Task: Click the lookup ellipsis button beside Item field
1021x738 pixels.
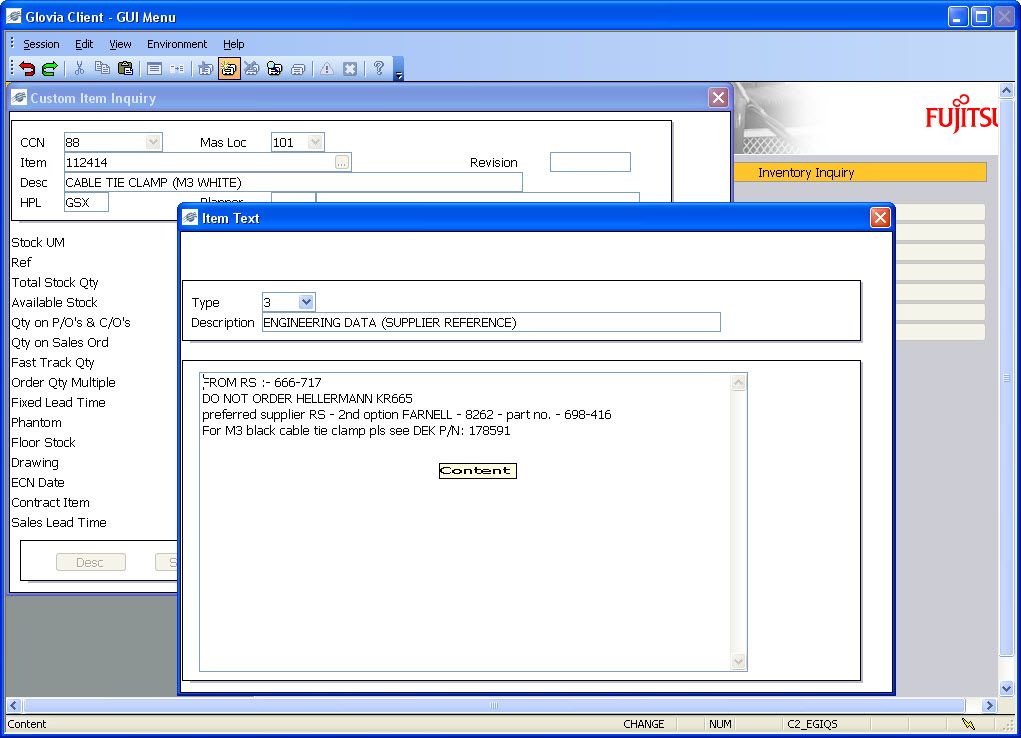Action: tap(342, 163)
